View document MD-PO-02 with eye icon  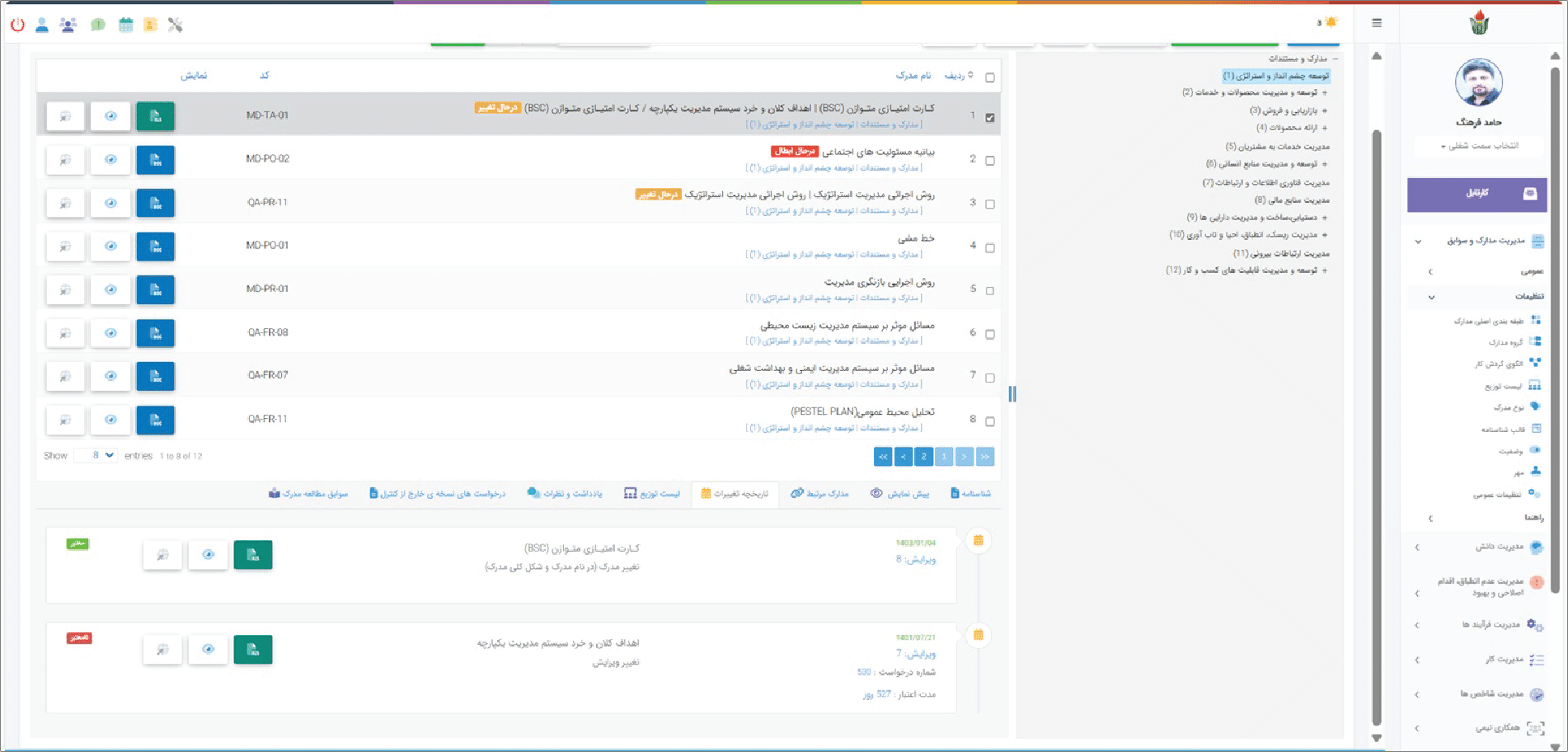[x=110, y=159]
